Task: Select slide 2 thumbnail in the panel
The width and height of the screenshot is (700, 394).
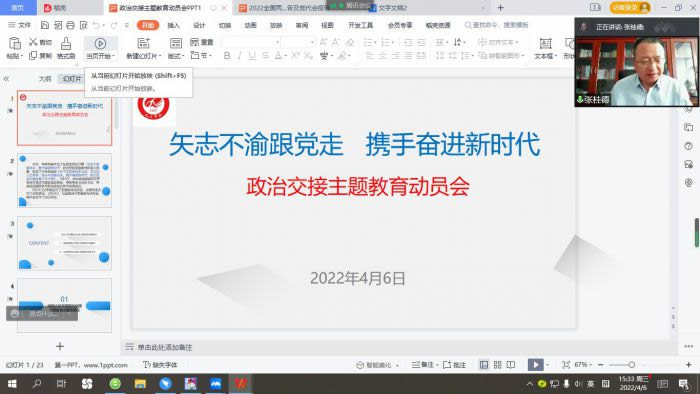Action: click(65, 180)
